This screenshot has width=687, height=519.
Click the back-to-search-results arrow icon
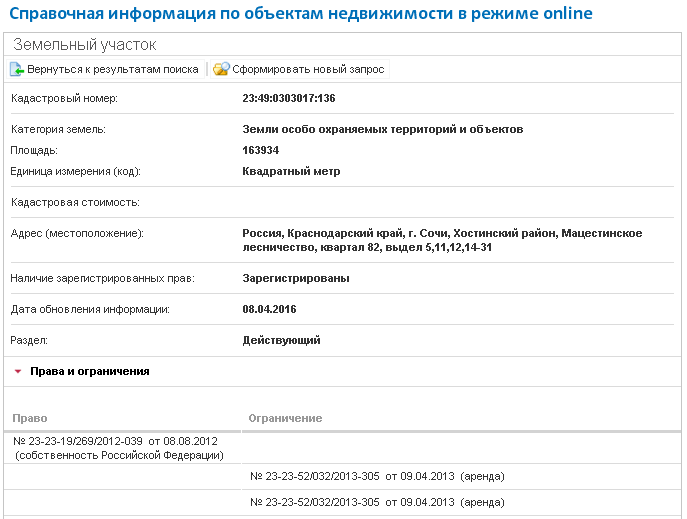click(17, 69)
